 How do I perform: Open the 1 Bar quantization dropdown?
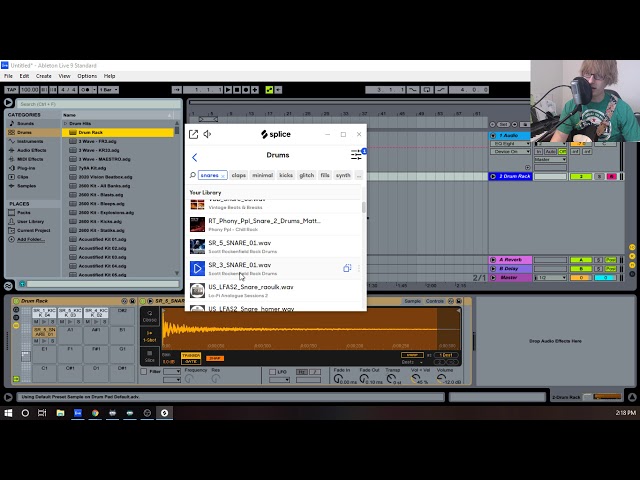[109, 90]
